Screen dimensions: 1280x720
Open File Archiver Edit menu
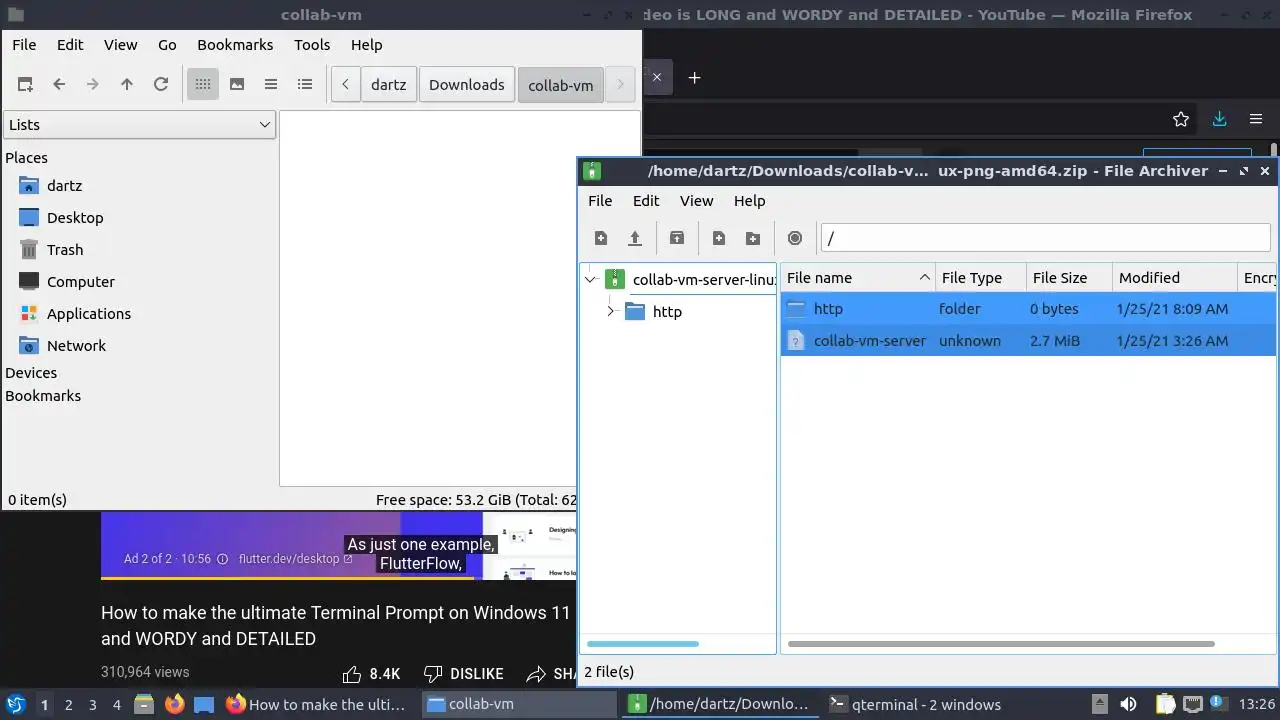click(646, 201)
